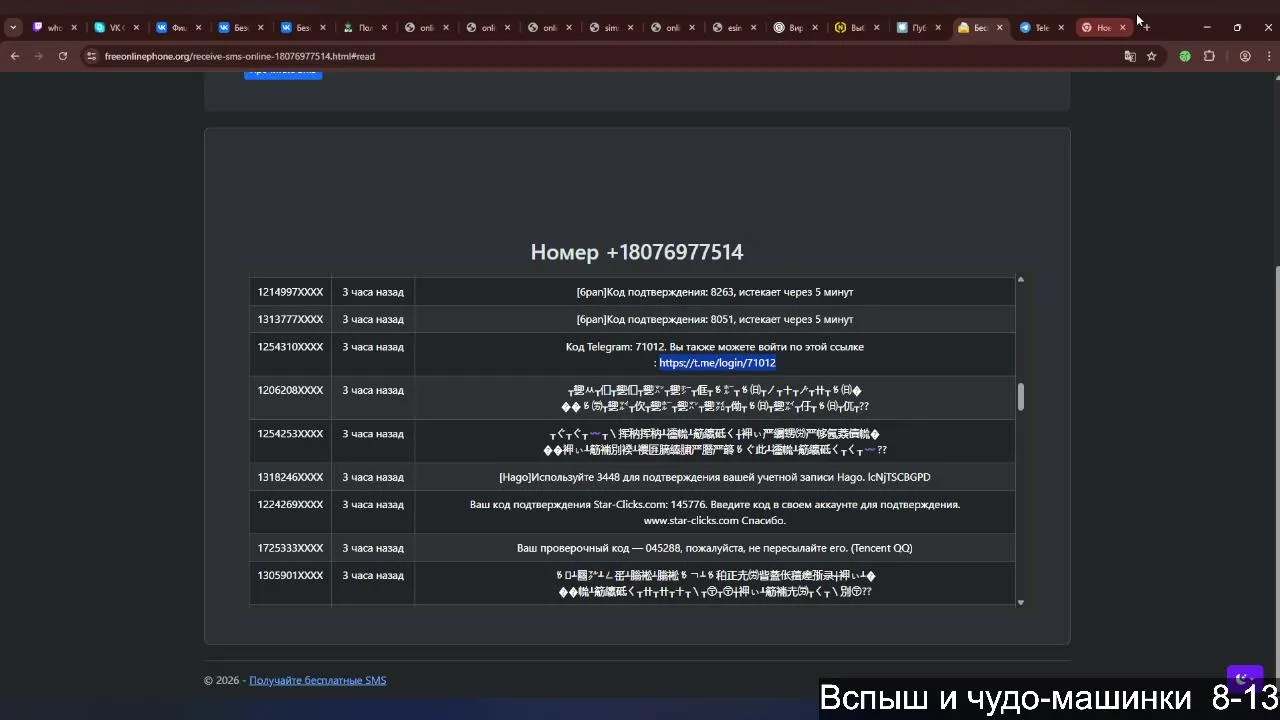Select sender 1206208XXXX cell
The height and width of the screenshot is (720, 1280).
[x=290, y=398]
